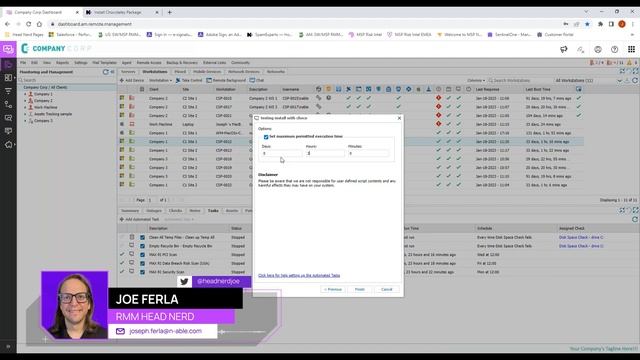The image size is (640, 360).
Task: Open the filters icon in left sidebar
Action: pos(8,91)
